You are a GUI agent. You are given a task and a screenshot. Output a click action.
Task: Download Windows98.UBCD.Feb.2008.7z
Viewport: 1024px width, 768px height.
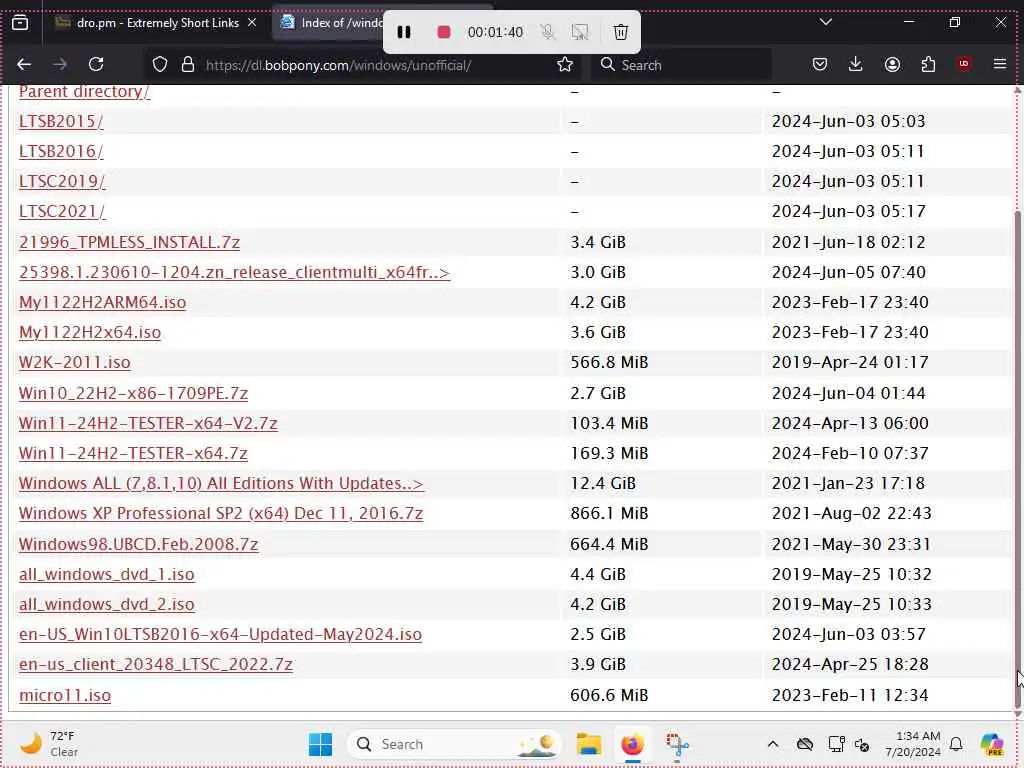tap(138, 544)
